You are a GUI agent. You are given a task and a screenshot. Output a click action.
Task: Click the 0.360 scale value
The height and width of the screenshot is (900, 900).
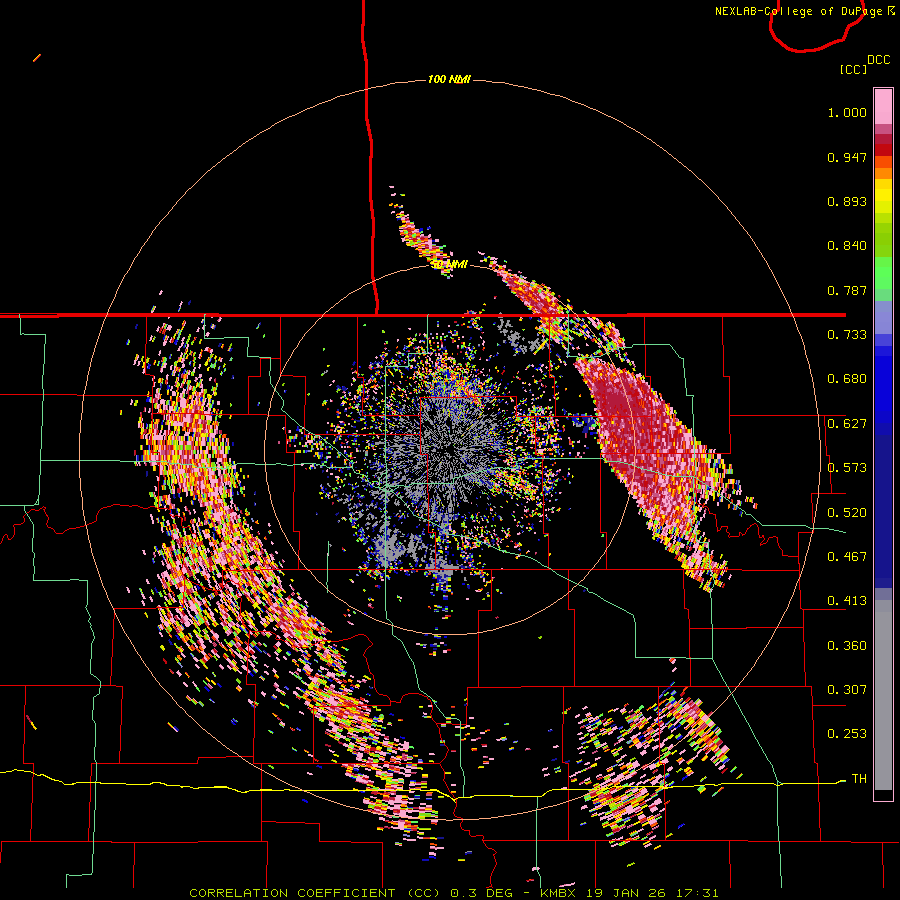[847, 646]
